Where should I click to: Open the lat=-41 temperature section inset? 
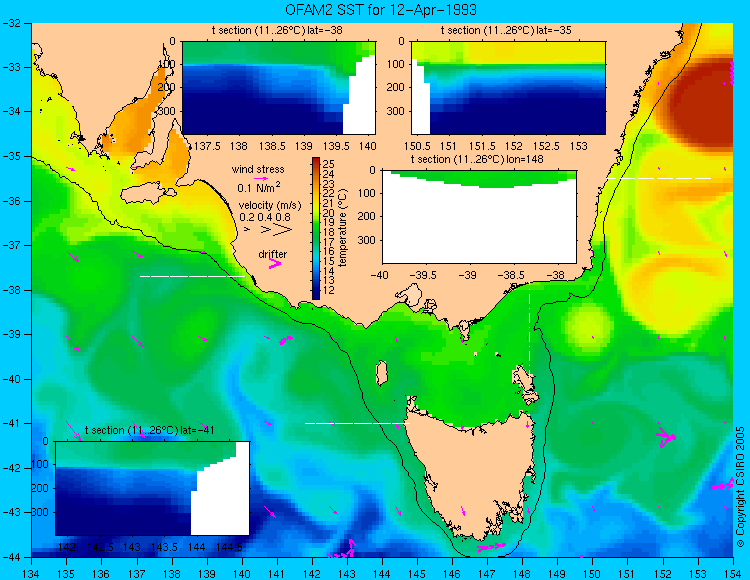152,488
